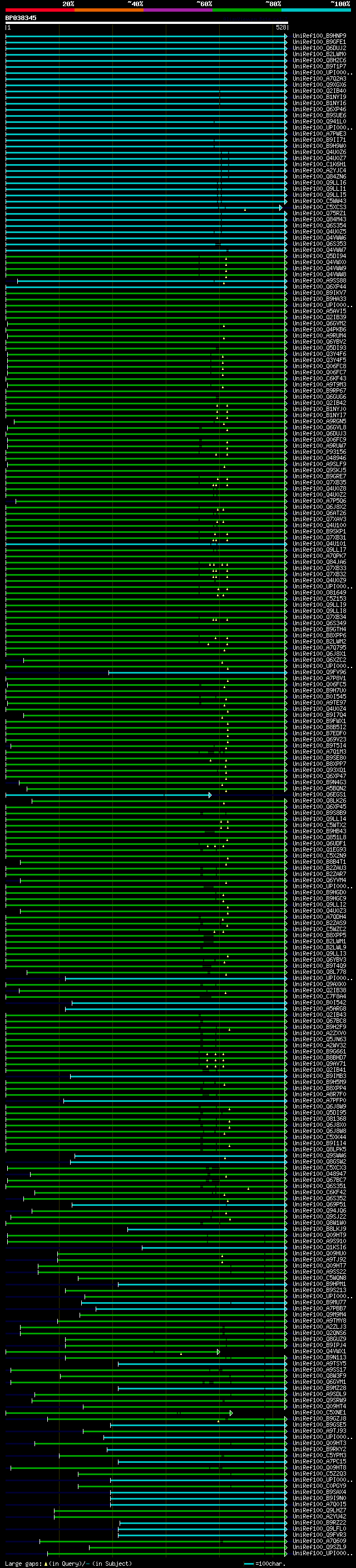Select hit UniRef100_Q75RZ1

(319, 214)
